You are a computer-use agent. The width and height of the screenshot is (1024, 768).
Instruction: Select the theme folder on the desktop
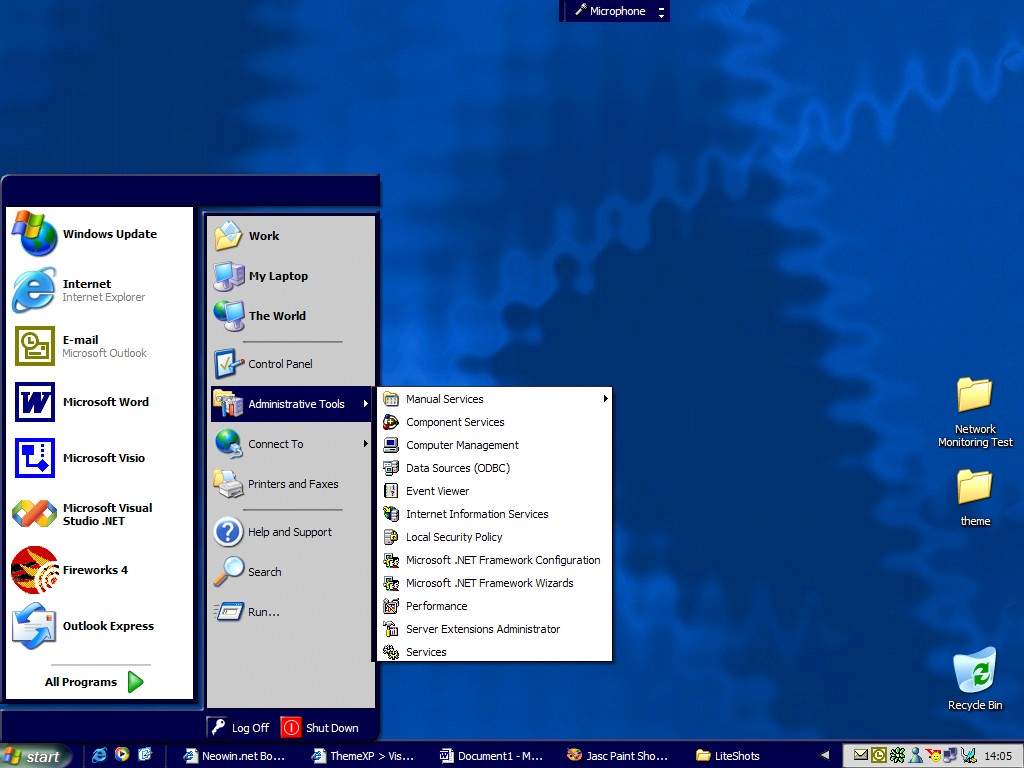pyautogui.click(x=975, y=498)
